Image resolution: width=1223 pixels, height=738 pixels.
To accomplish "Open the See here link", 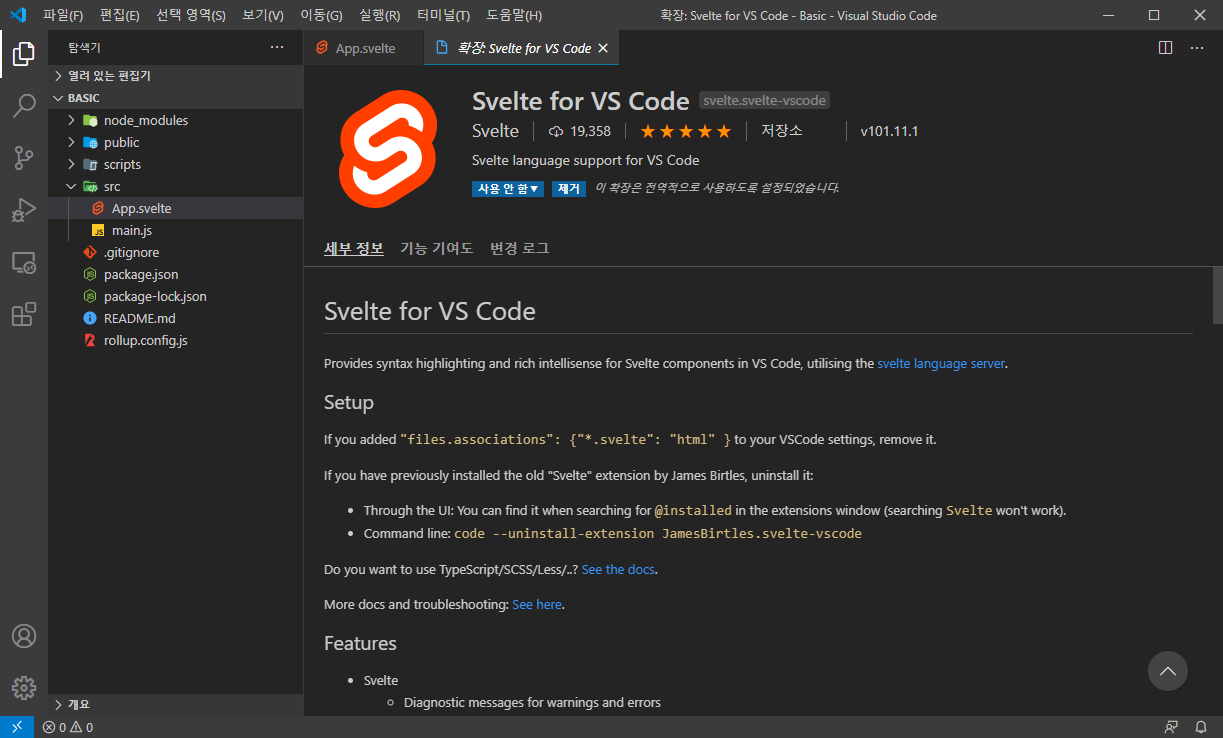I will 537,604.
